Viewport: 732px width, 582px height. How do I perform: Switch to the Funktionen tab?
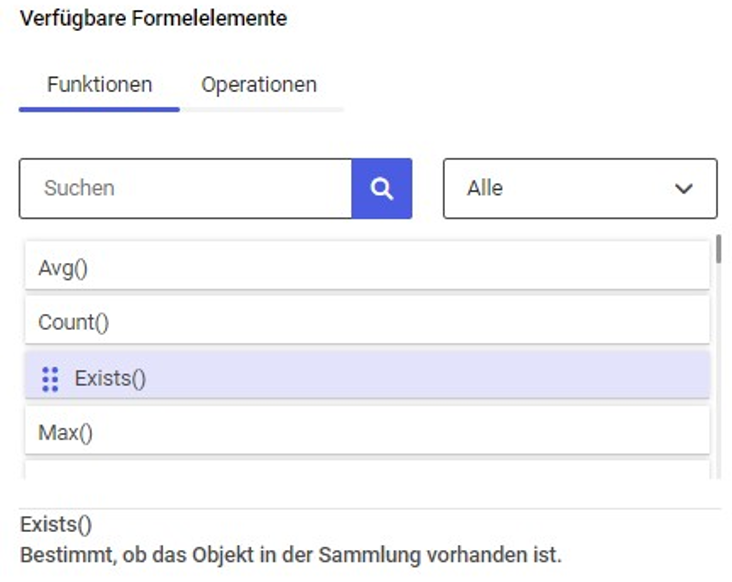(x=99, y=85)
